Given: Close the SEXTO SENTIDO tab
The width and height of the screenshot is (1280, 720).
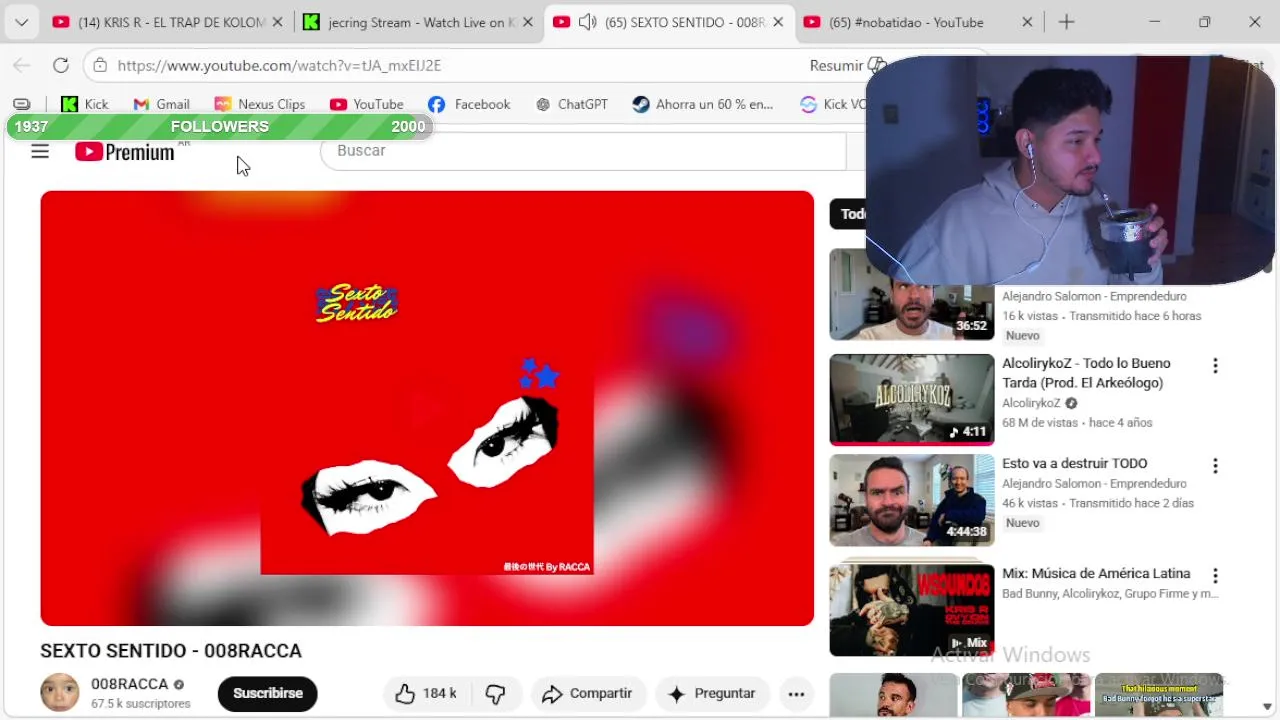Looking at the screenshot, I should tap(778, 22).
